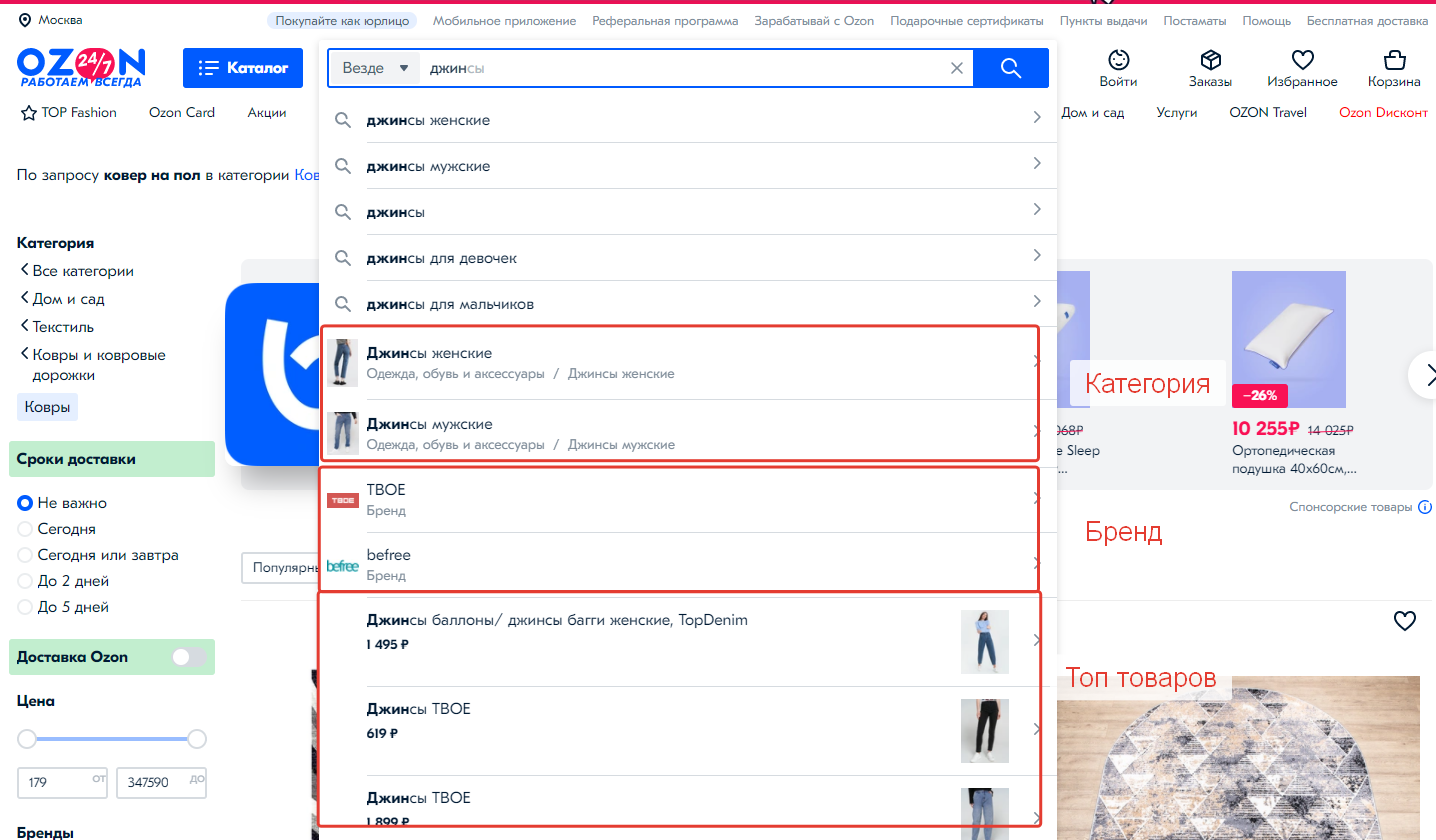The height and width of the screenshot is (840, 1436).
Task: Click the magnifier icon beside джинсы женские suggestion
Action: [343, 120]
